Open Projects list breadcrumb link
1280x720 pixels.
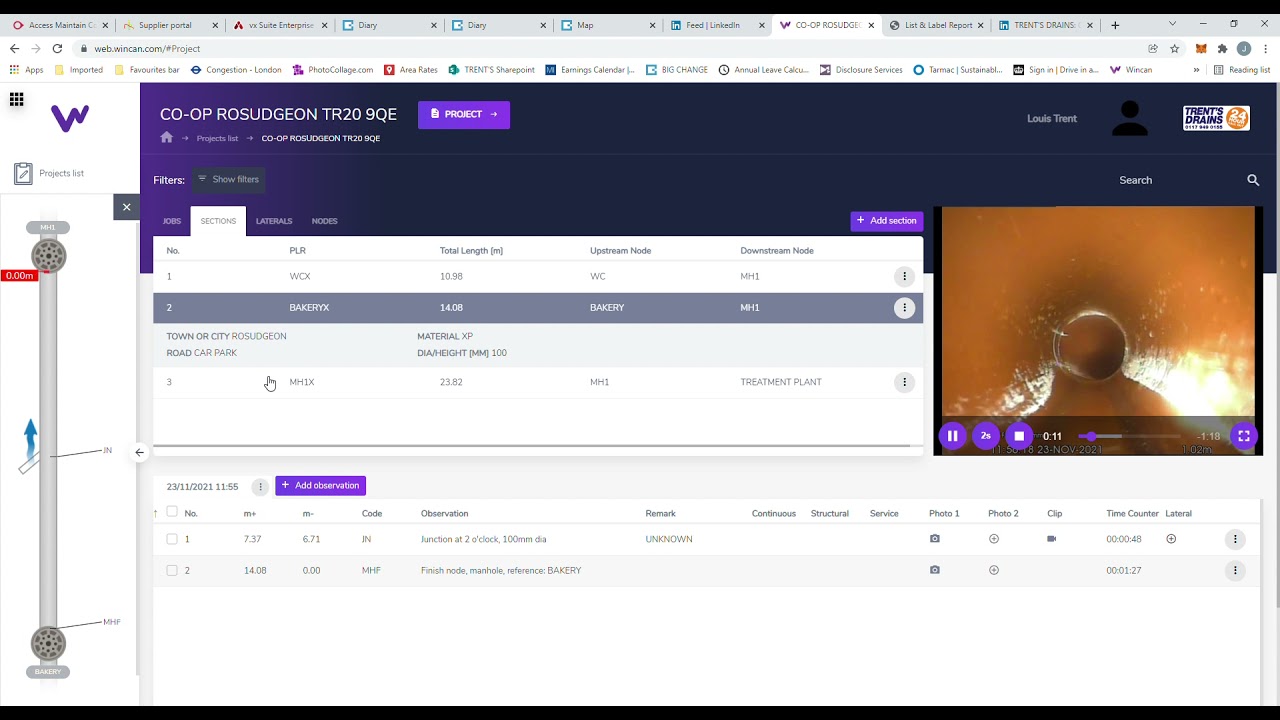[217, 138]
